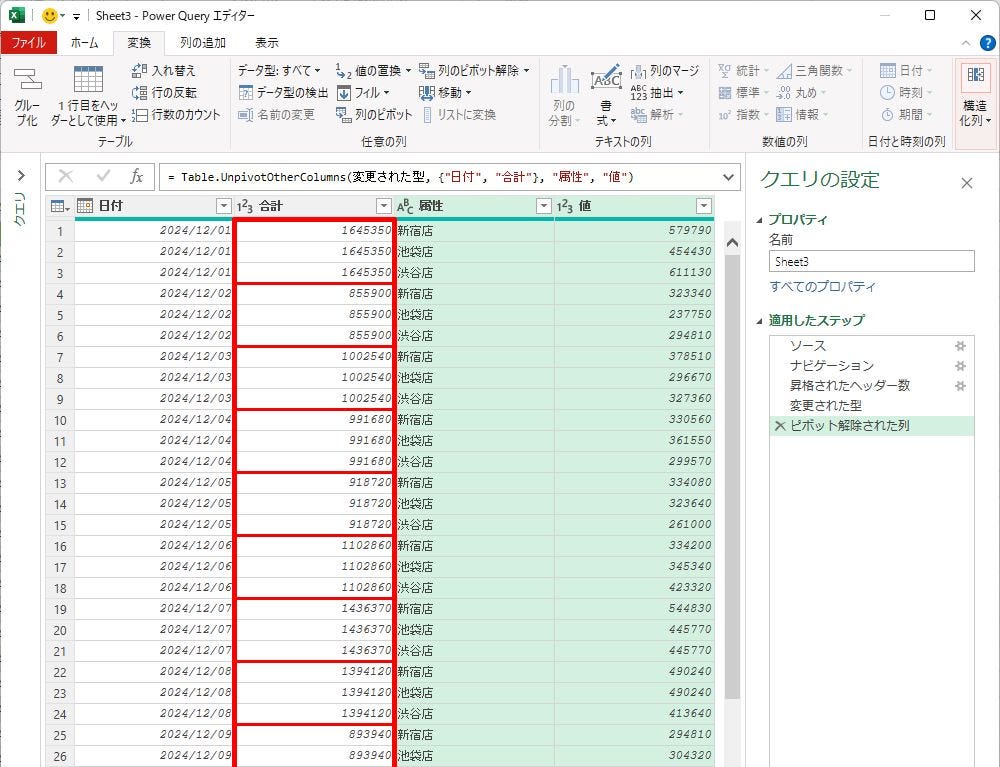Screen dimensions: 1000x767
Task: Select the 変更された型 applied step
Action: pyautogui.click(x=825, y=406)
